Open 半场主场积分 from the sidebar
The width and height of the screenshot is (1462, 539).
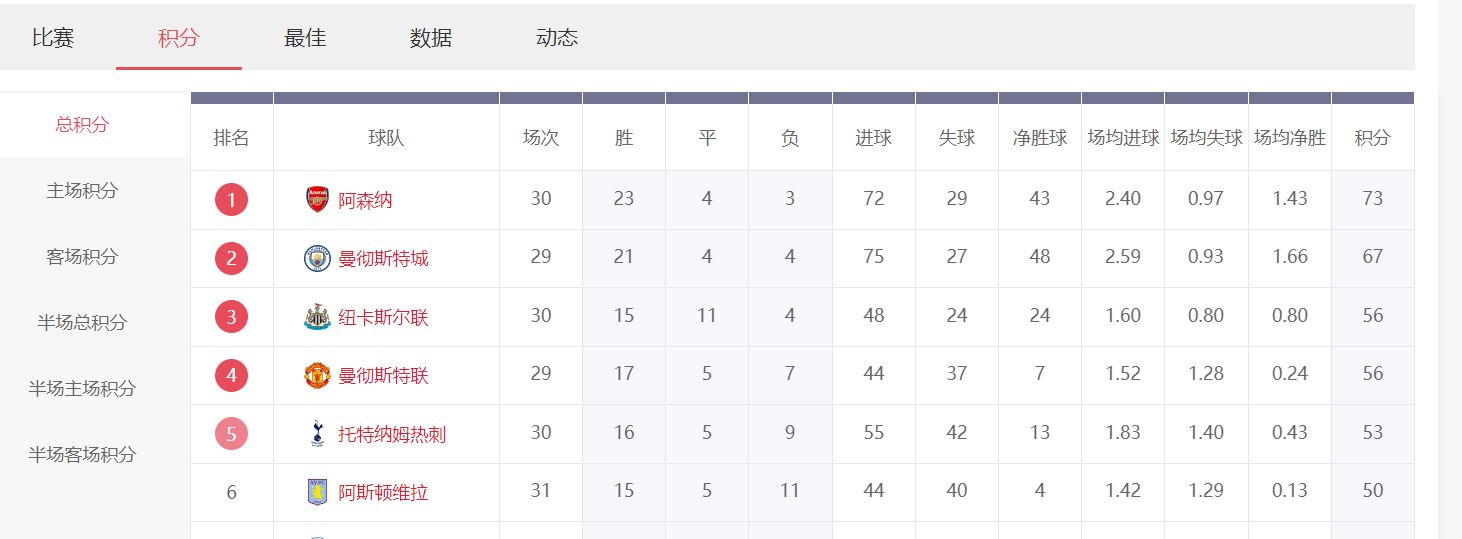[x=82, y=388]
